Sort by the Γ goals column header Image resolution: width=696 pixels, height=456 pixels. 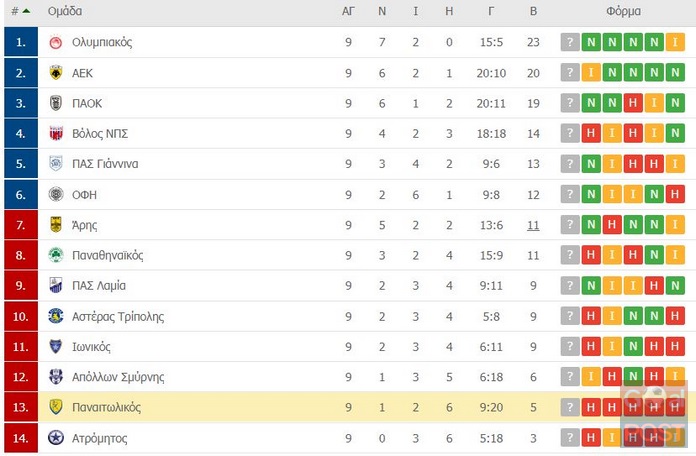pos(491,11)
